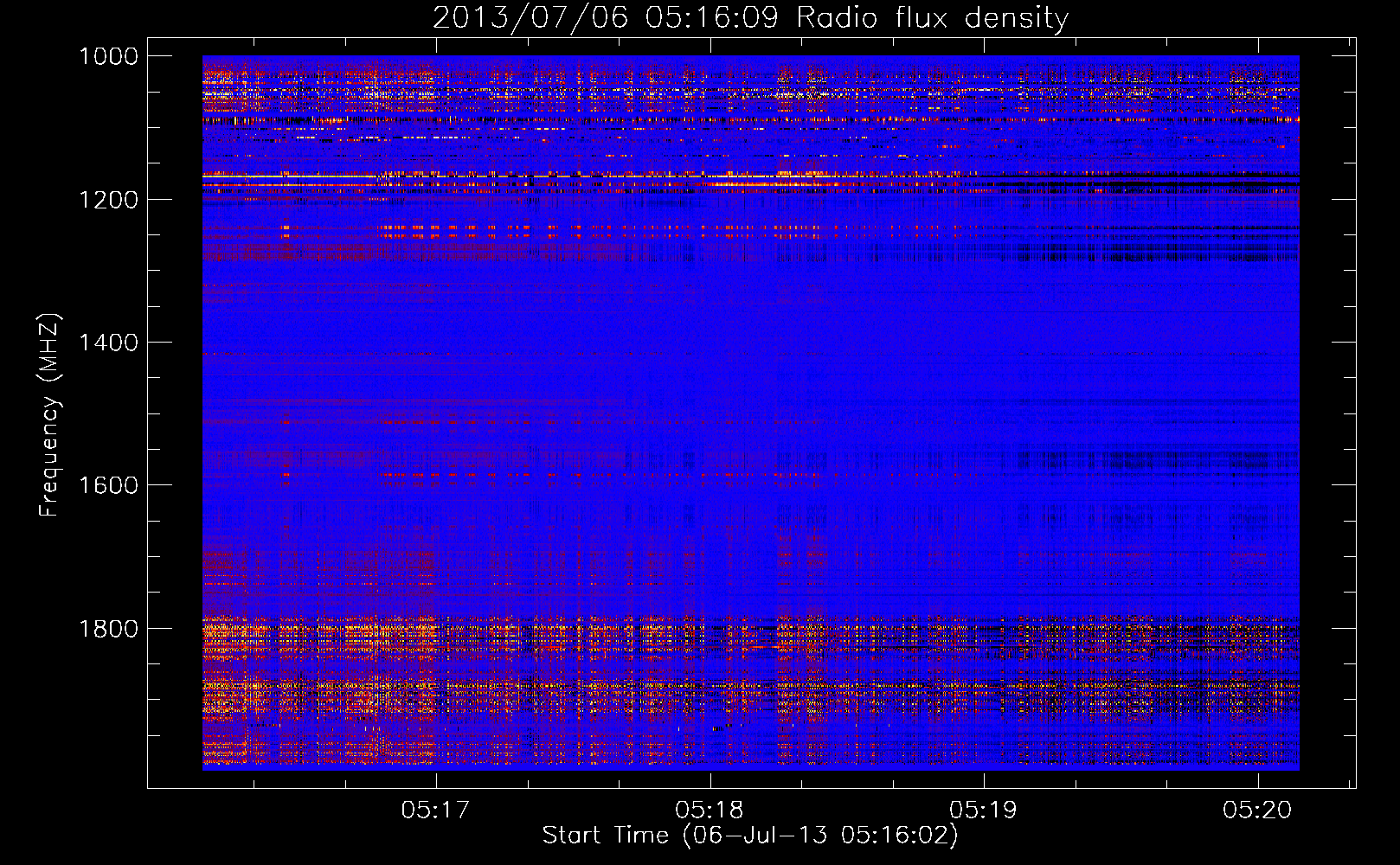The image size is (1400, 865).
Task: Click the 'Start Time (06-Jul-13 05:16:02)' label
Action: pos(750,836)
